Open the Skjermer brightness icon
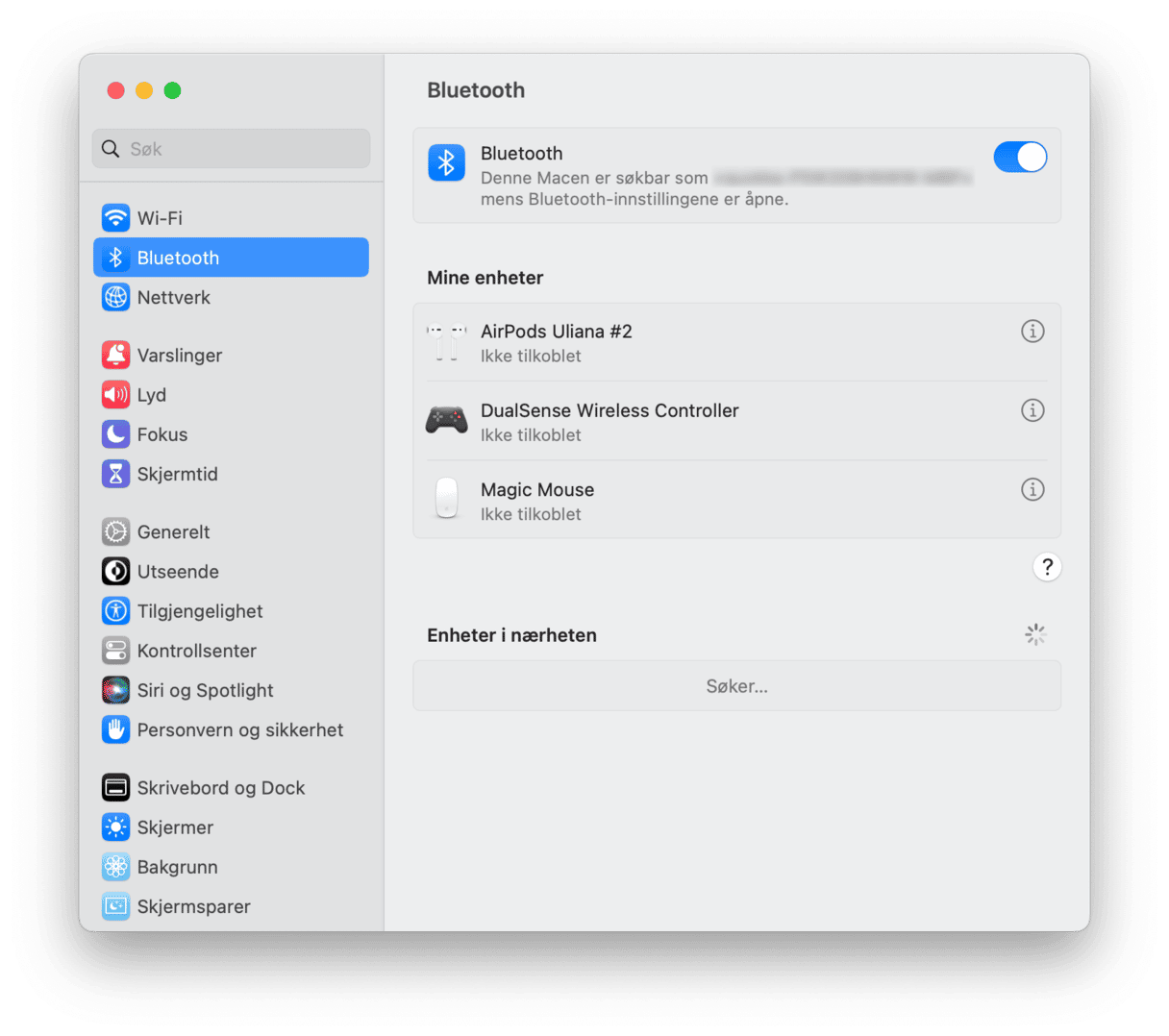The height and width of the screenshot is (1036, 1169). (115, 827)
